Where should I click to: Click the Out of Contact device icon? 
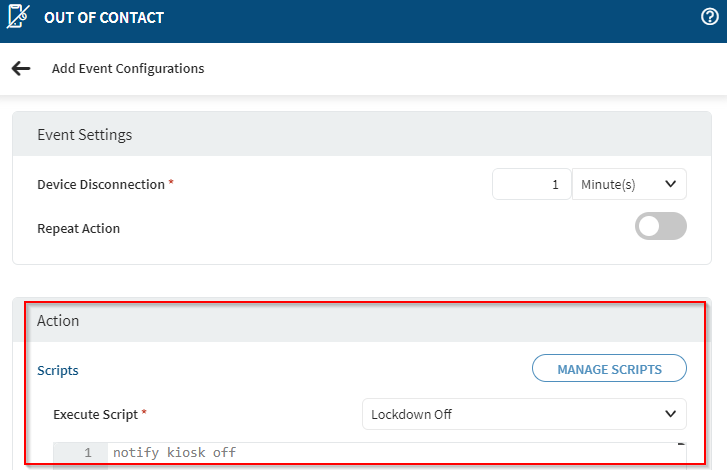coord(18,18)
